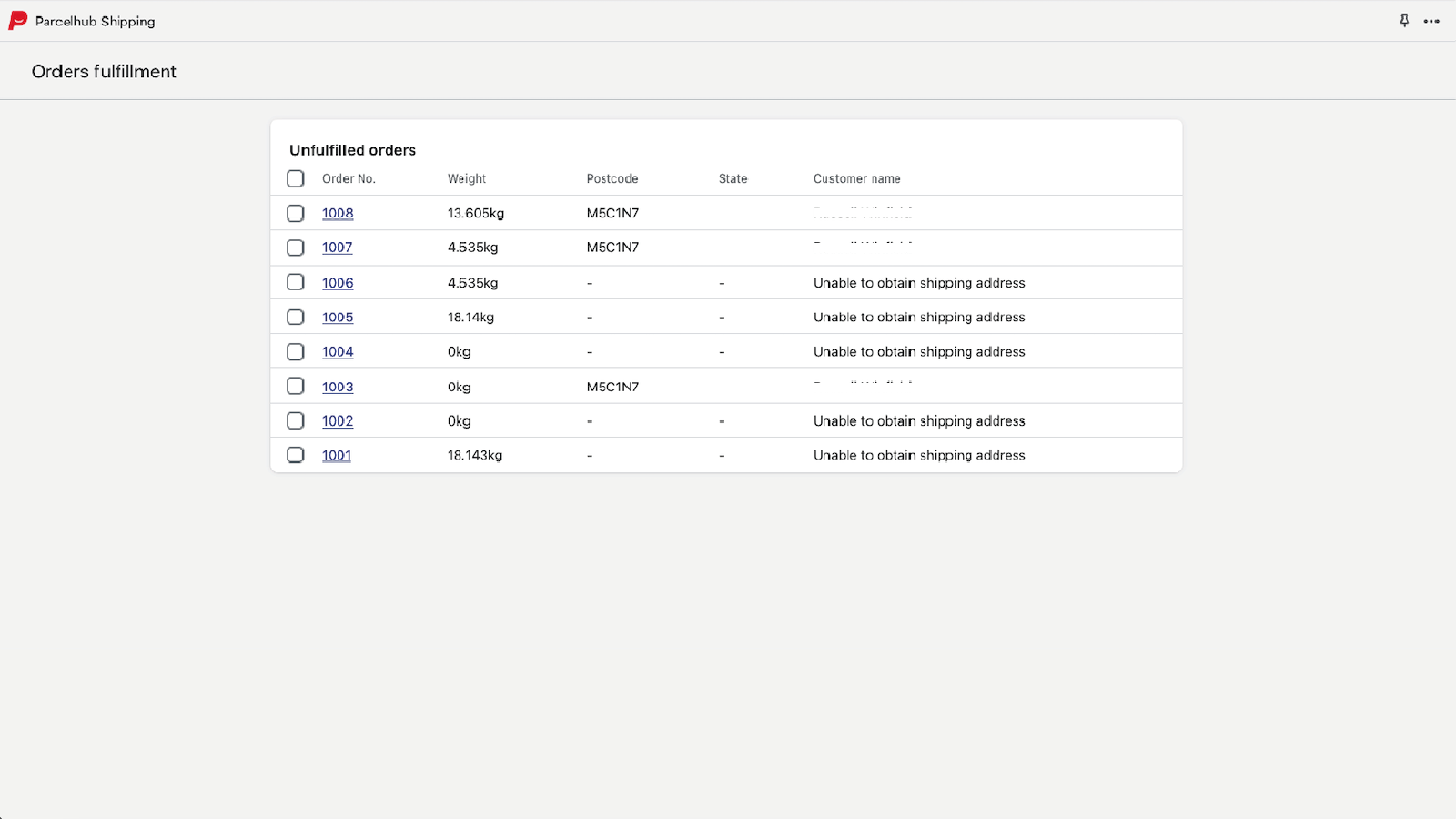Toggle the select-all orders checkbox

[x=296, y=178]
